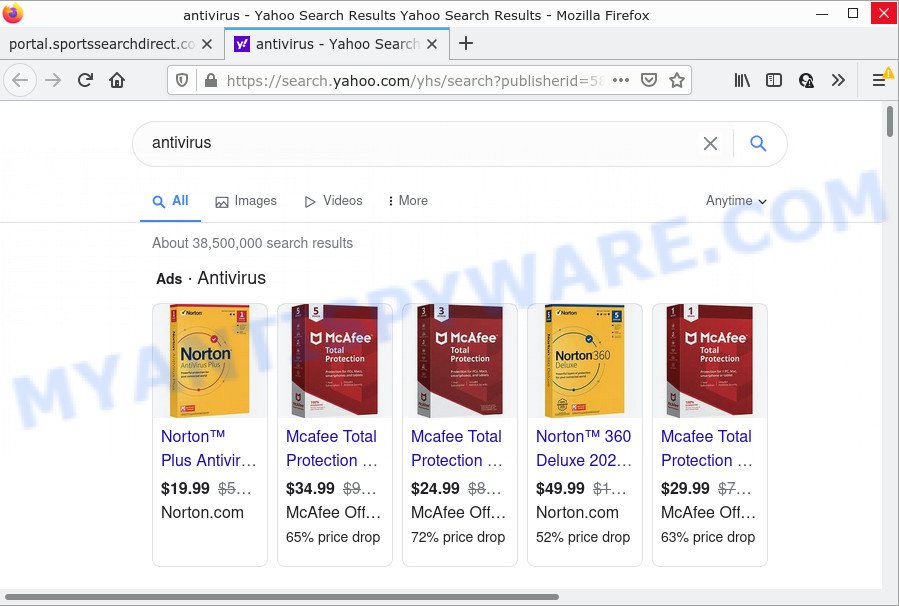Image resolution: width=899 pixels, height=606 pixels.
Task: Click Norton AntiVirus Plus box image
Action: click(x=210, y=361)
